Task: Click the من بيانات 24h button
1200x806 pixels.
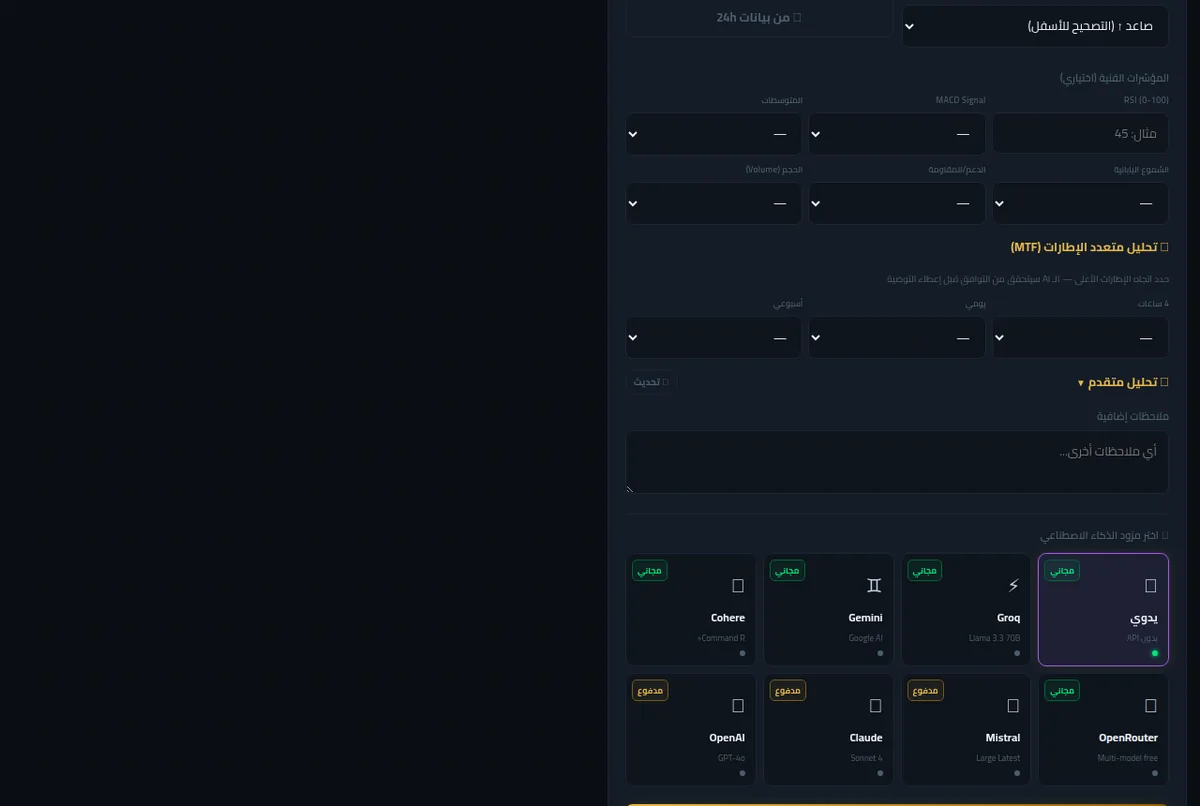Action: pyautogui.click(x=759, y=18)
